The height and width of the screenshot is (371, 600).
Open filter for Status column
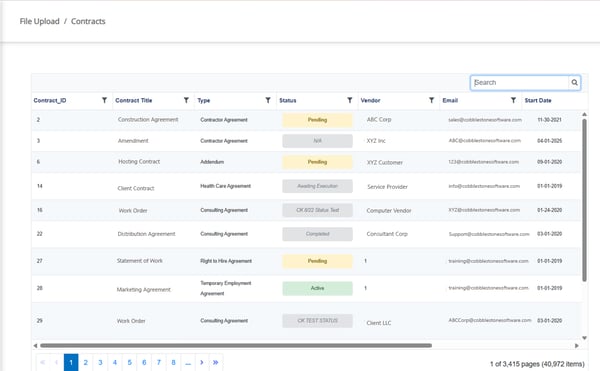click(x=349, y=100)
